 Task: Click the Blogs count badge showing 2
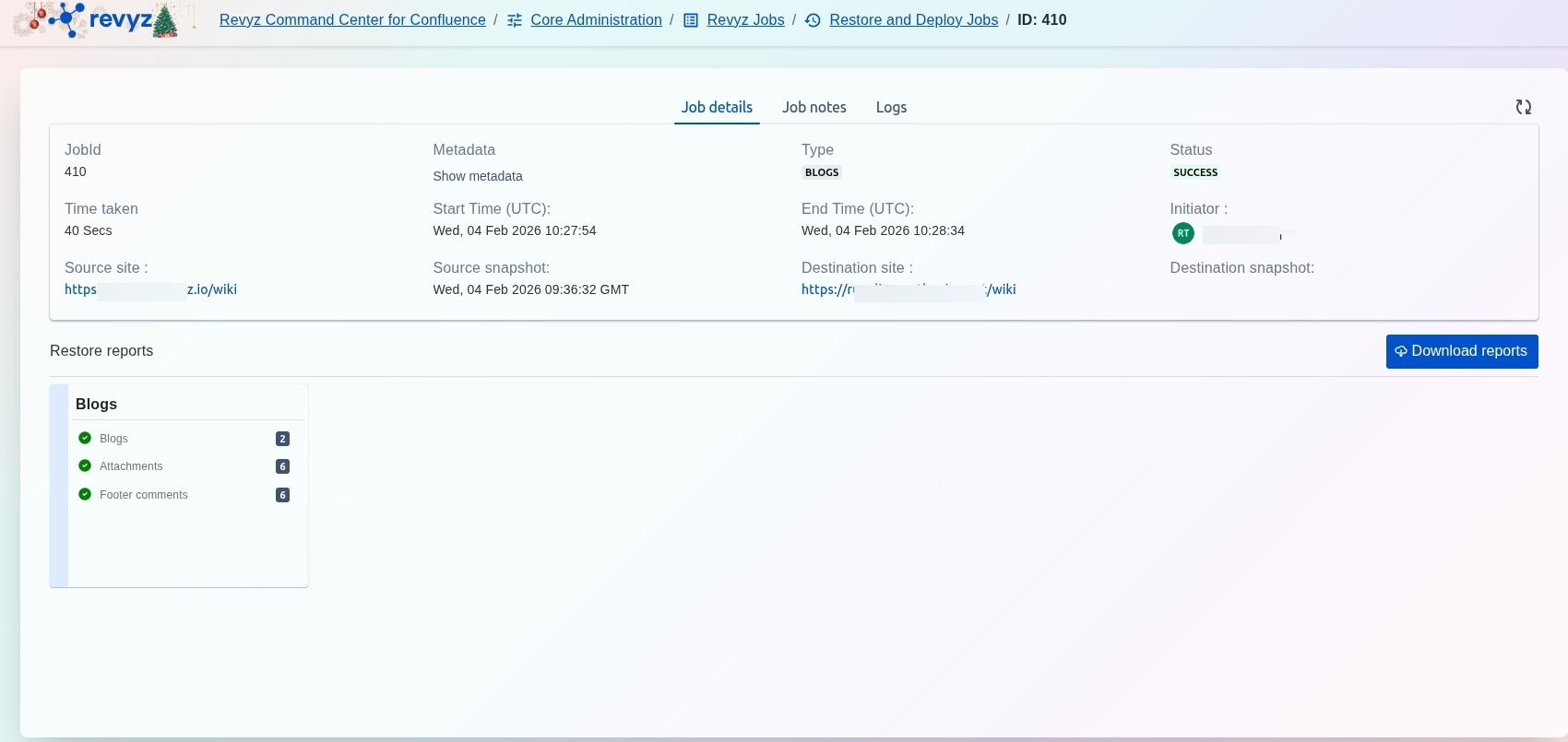282,439
